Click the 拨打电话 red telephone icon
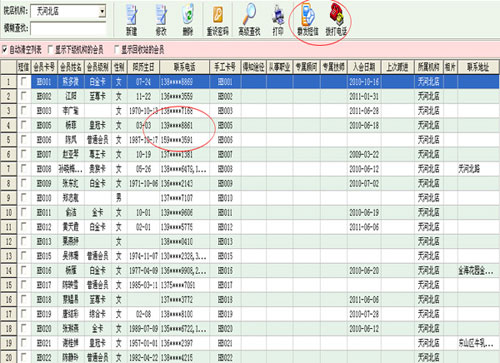The height and width of the screenshot is (363, 500). coord(336,19)
